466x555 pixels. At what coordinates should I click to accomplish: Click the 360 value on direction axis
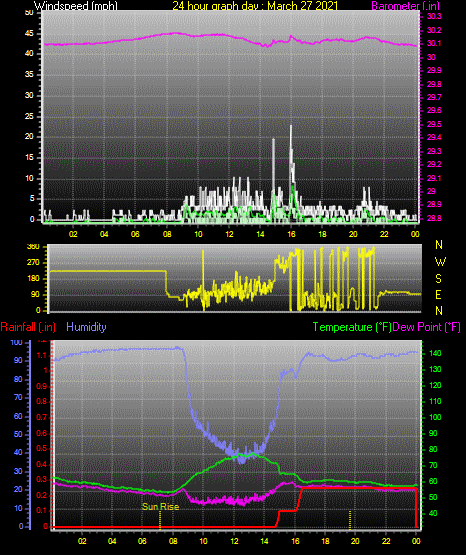pyautogui.click(x=33, y=247)
